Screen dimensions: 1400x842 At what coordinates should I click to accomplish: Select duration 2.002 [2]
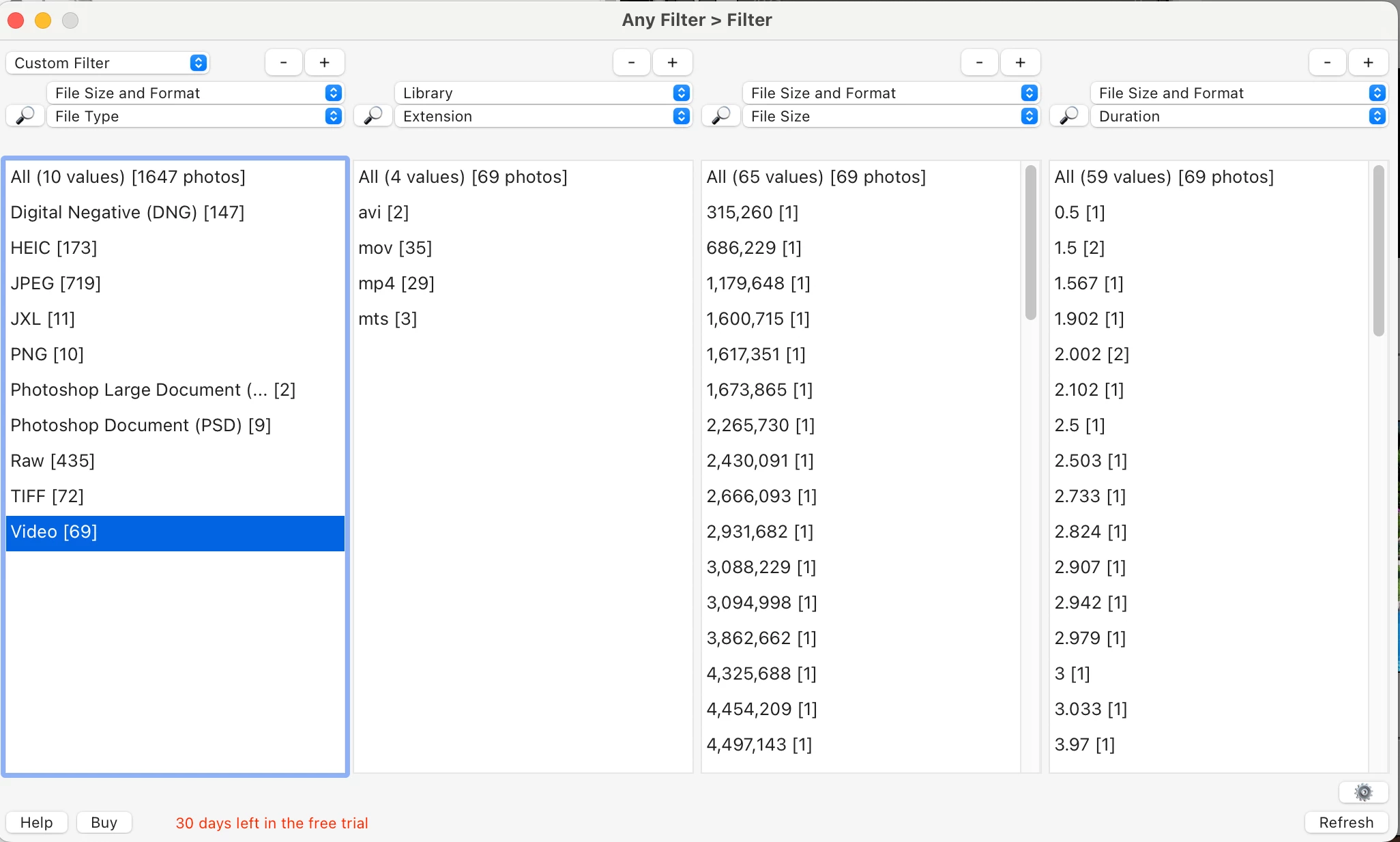click(1209, 355)
